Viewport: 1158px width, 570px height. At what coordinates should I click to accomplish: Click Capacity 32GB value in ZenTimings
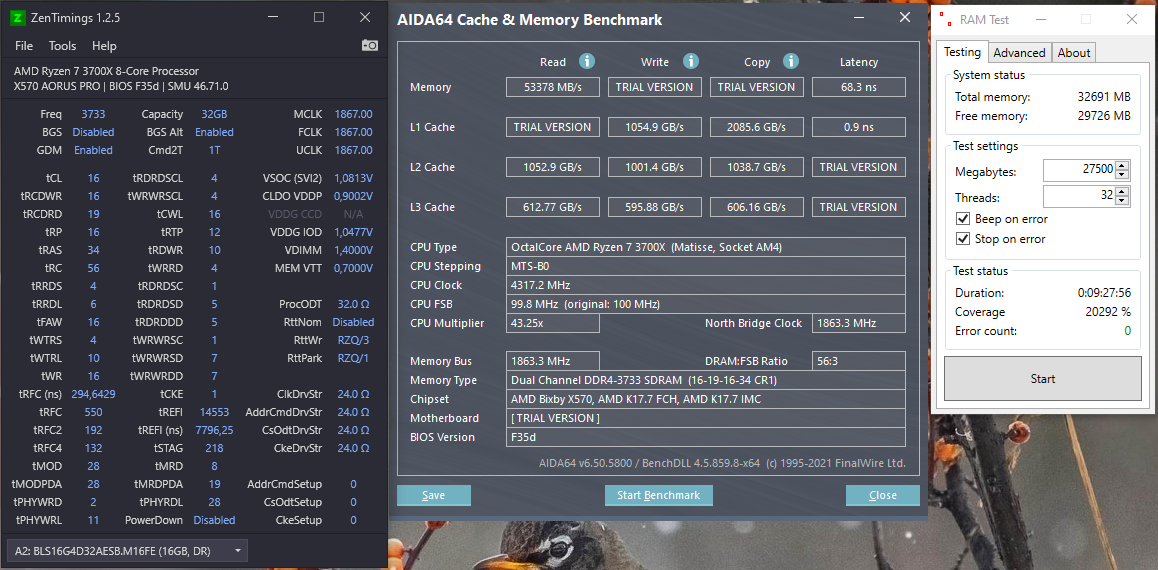click(214, 114)
